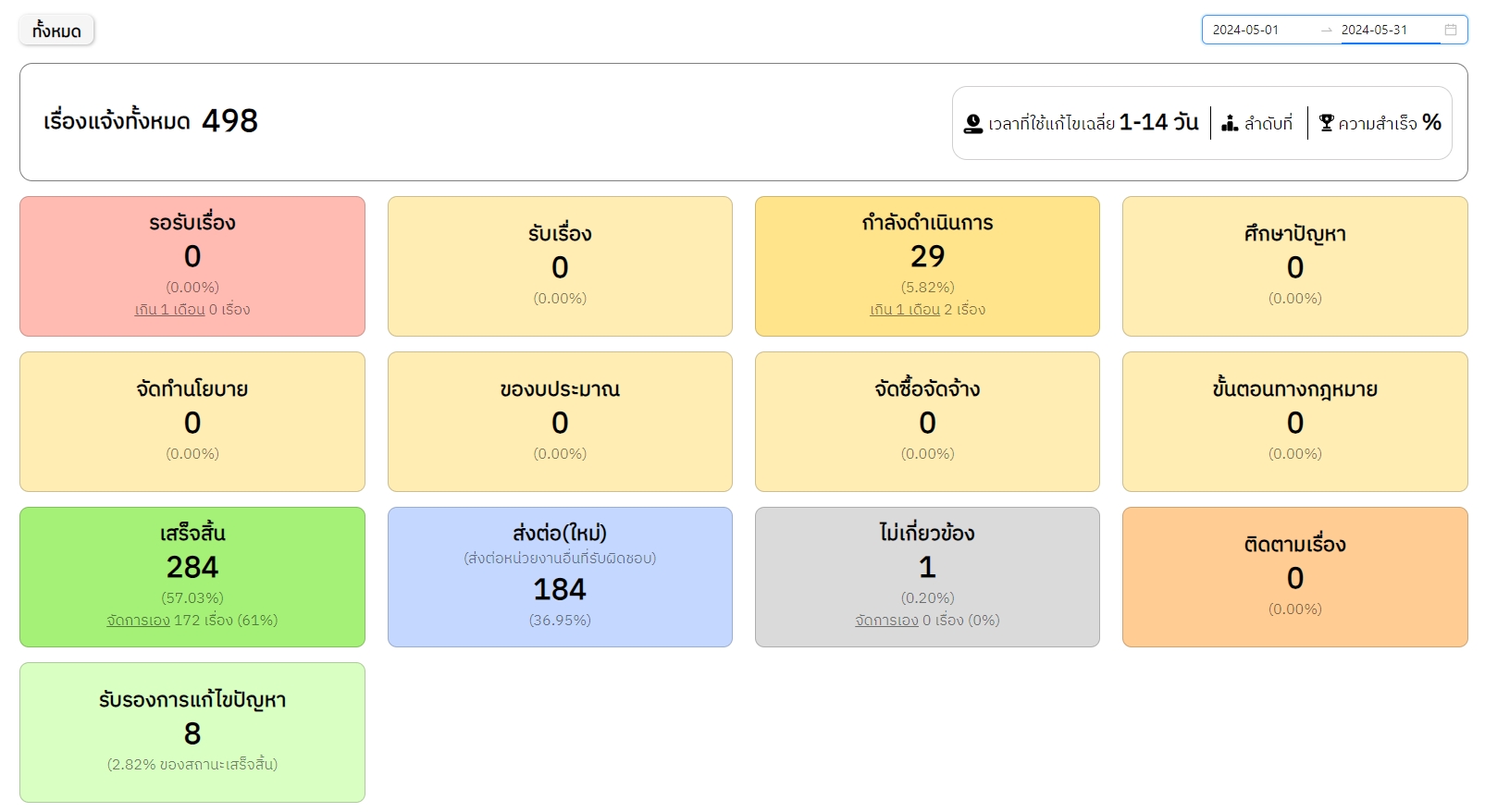
Task: Open the ขั้นตอนทางกฎหมาย status card
Action: [x=1293, y=421]
